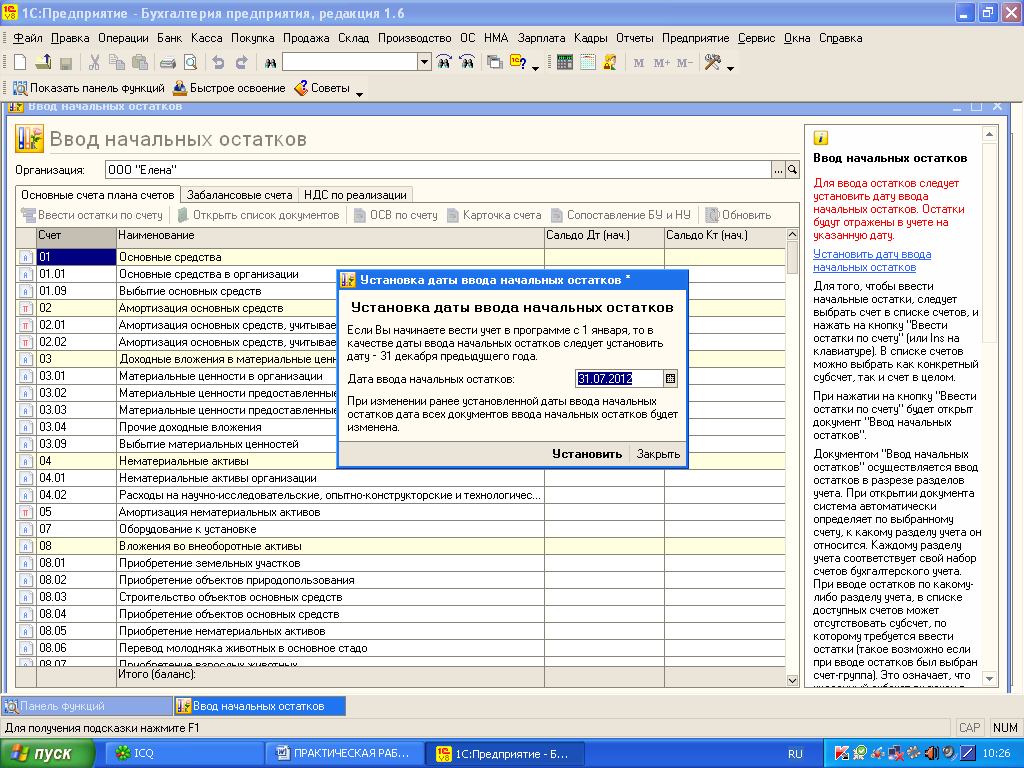Create a new document with toolbar icon
Image resolution: width=1024 pixels, height=768 pixels.
(20, 63)
